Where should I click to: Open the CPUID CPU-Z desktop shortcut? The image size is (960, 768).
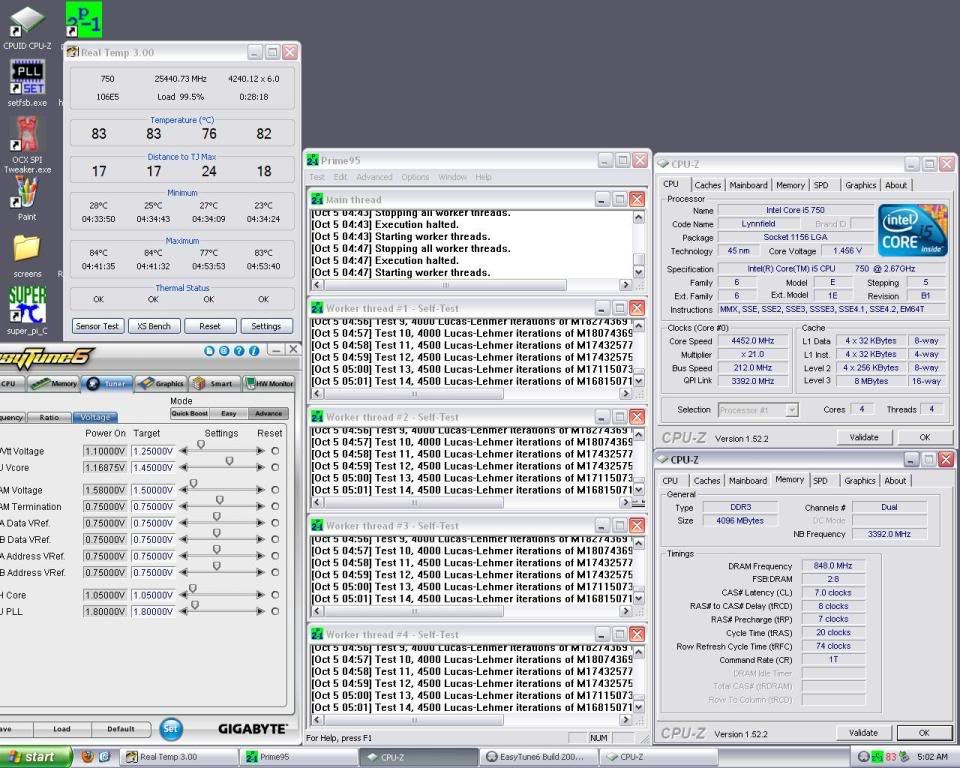tap(28, 28)
